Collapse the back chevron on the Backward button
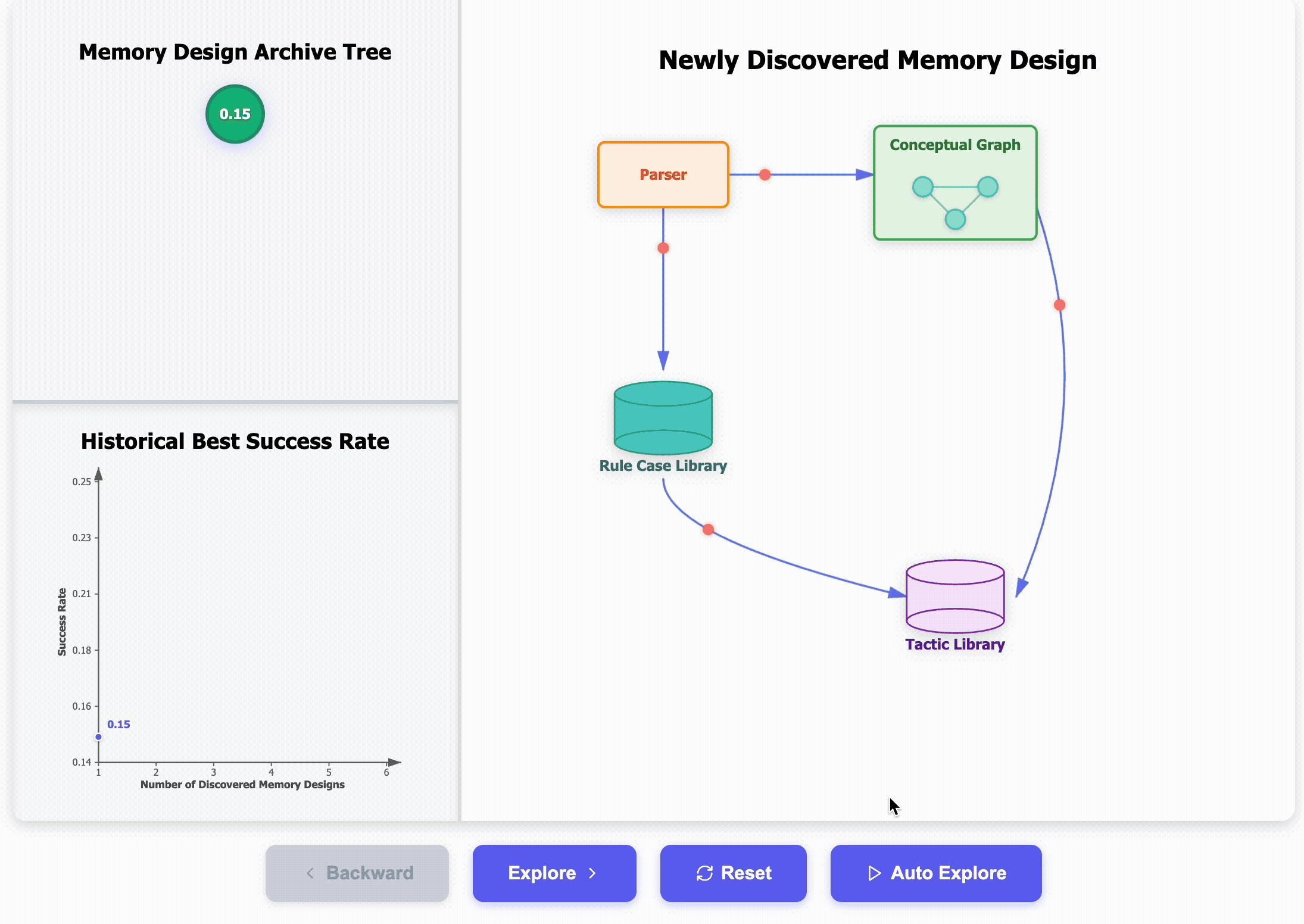This screenshot has height=924, width=1304. coord(311,873)
